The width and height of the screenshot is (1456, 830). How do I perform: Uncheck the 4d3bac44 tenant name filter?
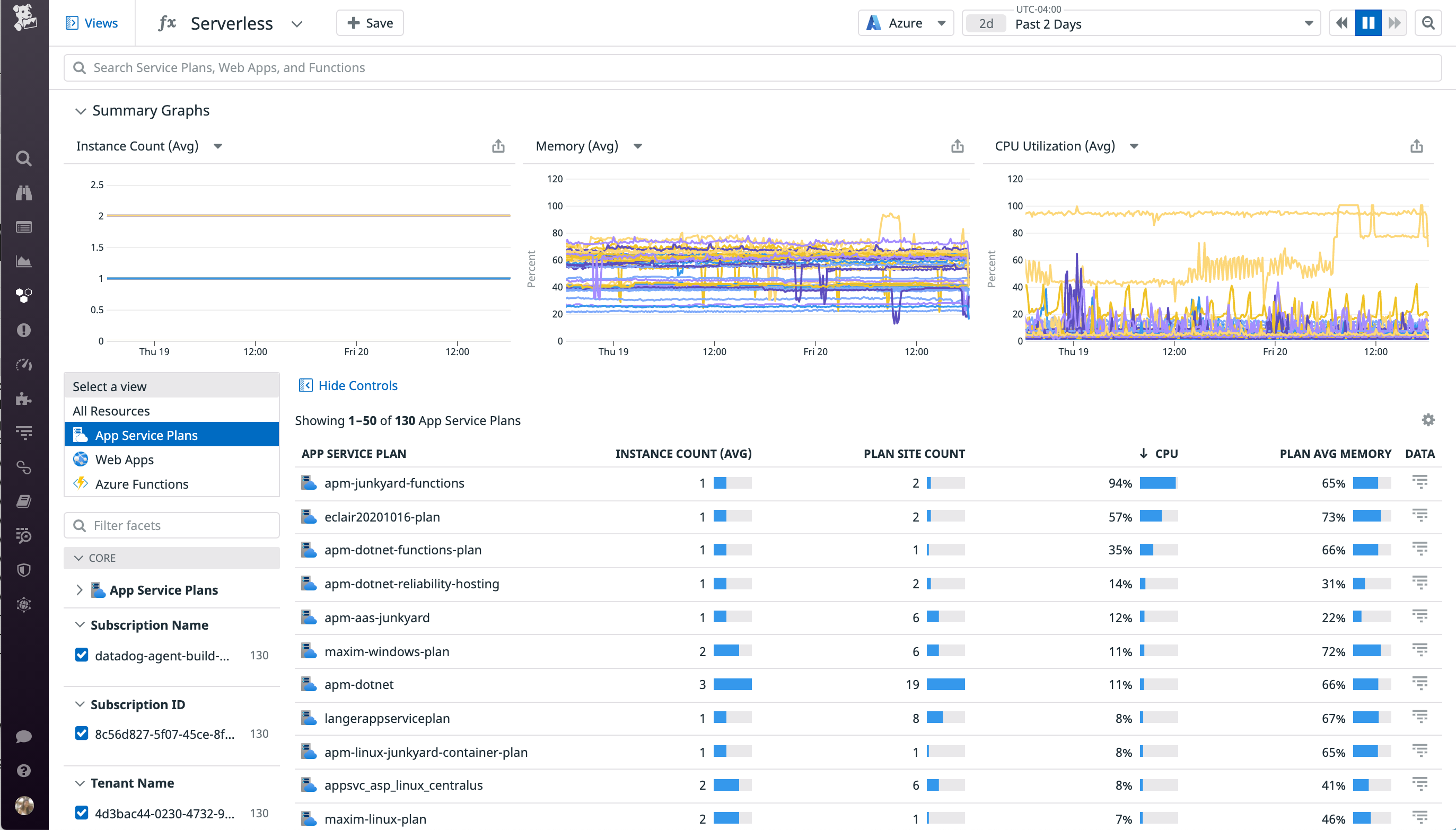82,813
